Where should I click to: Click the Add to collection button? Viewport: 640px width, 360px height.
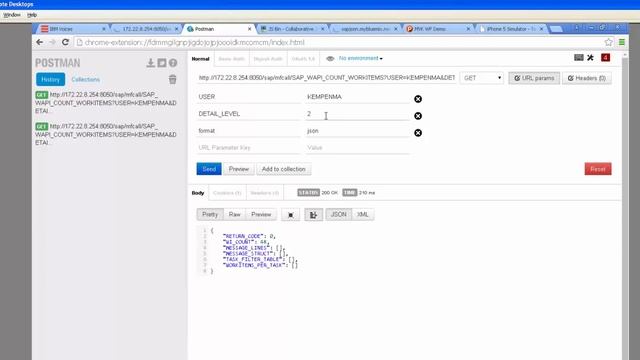pos(284,169)
